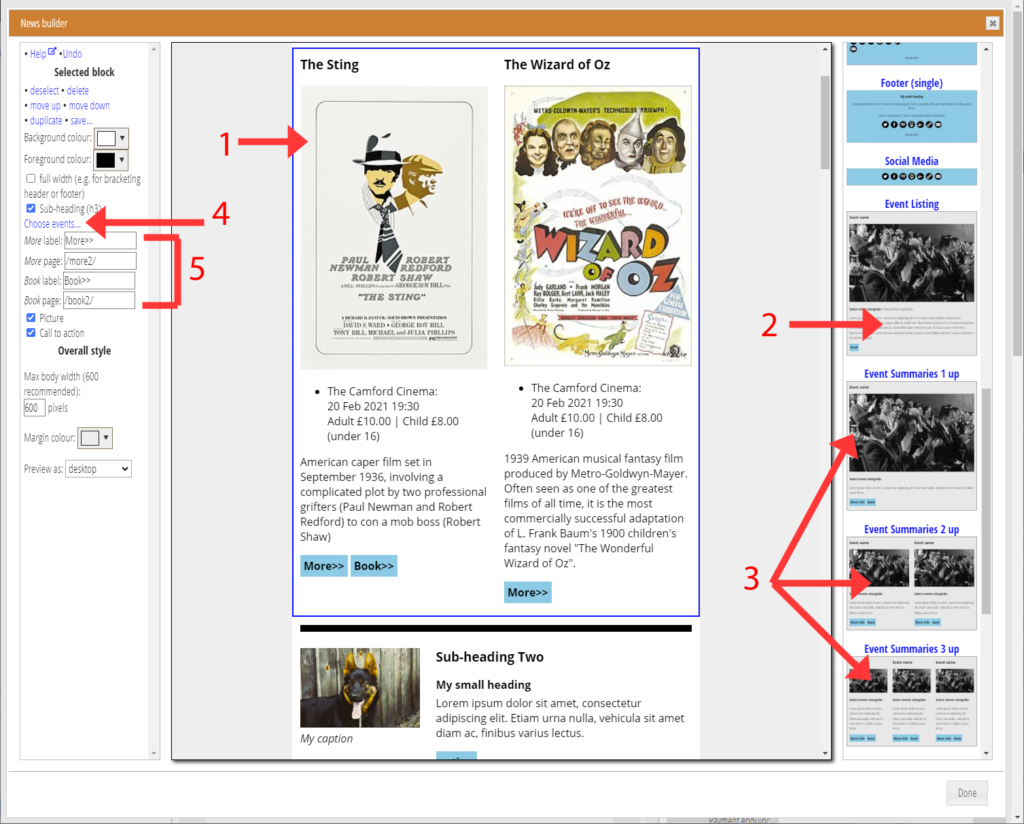Open the Margin colour picker
The width and height of the screenshot is (1024, 824).
[95, 437]
